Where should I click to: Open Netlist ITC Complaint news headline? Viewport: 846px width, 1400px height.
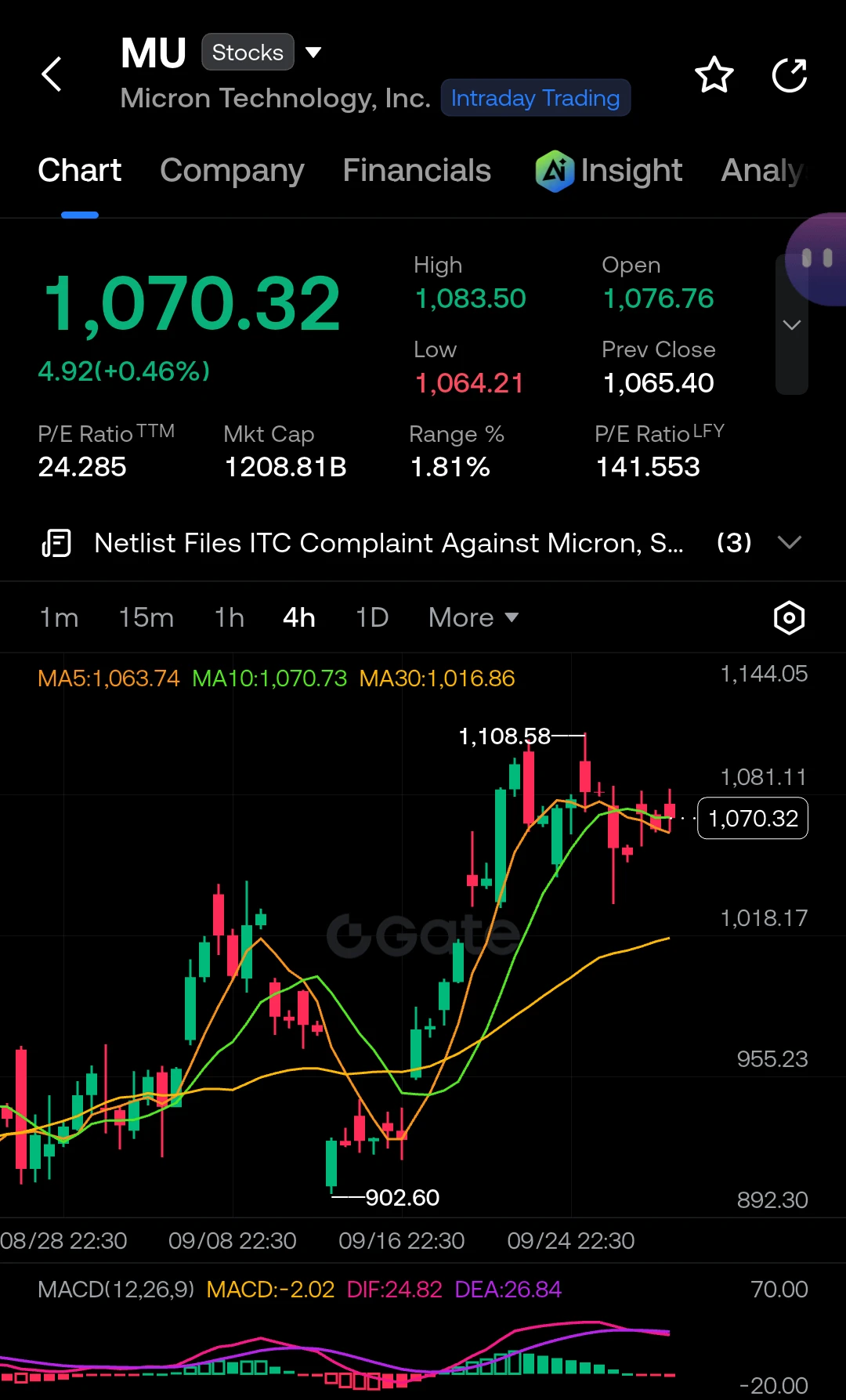(x=389, y=542)
